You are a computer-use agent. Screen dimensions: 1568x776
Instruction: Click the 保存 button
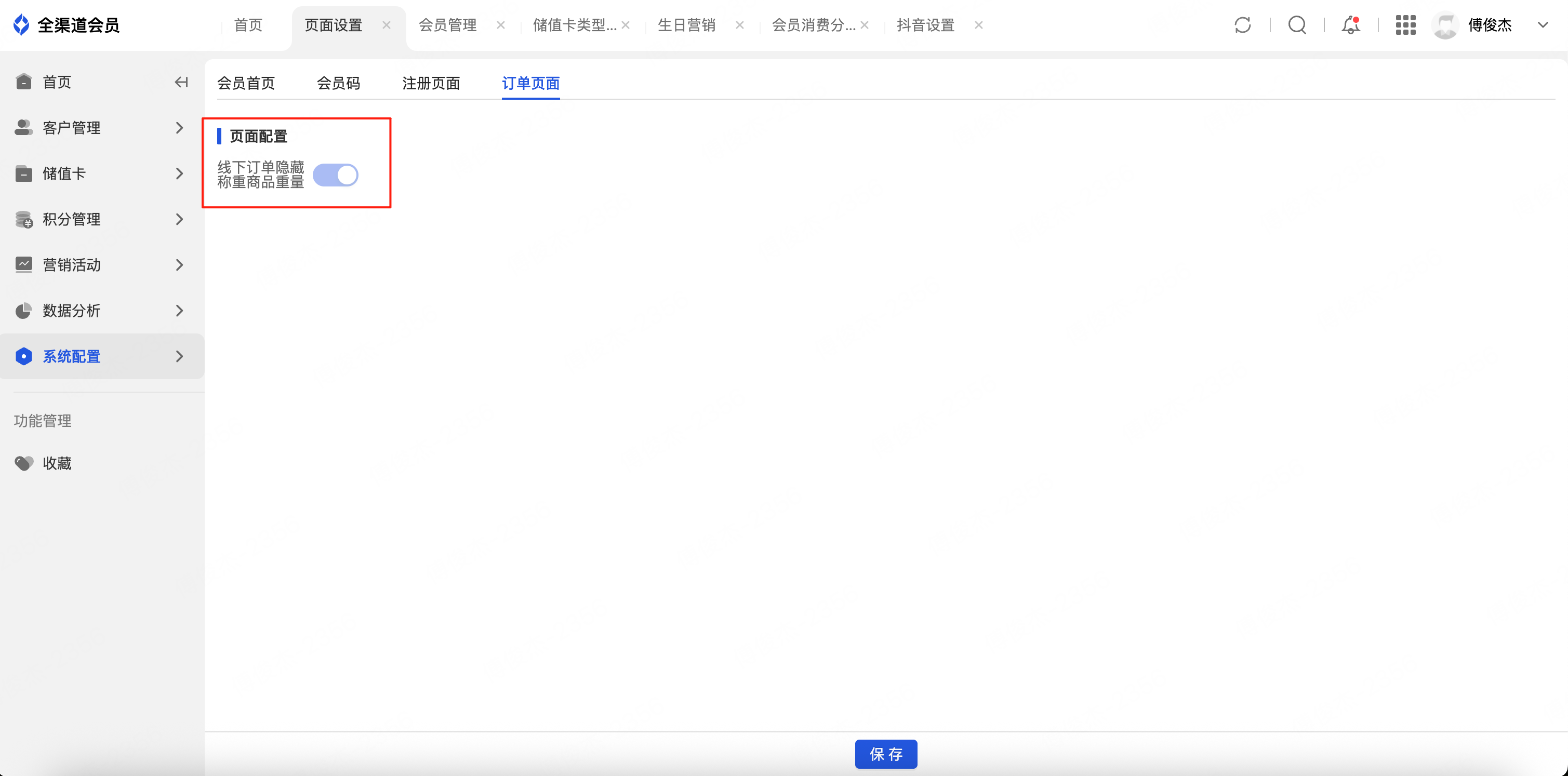(x=886, y=754)
